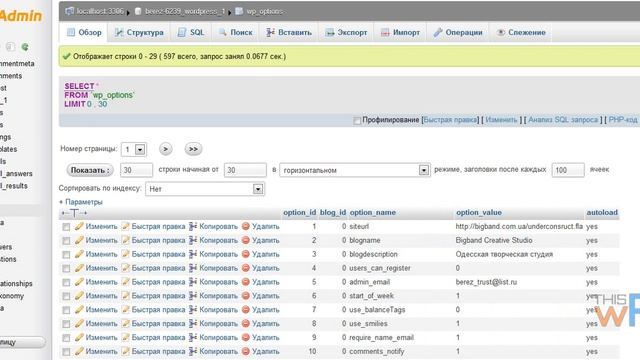This screenshot has height=360, width=640.
Task: Sort by the autoload column header
Action: (602, 212)
